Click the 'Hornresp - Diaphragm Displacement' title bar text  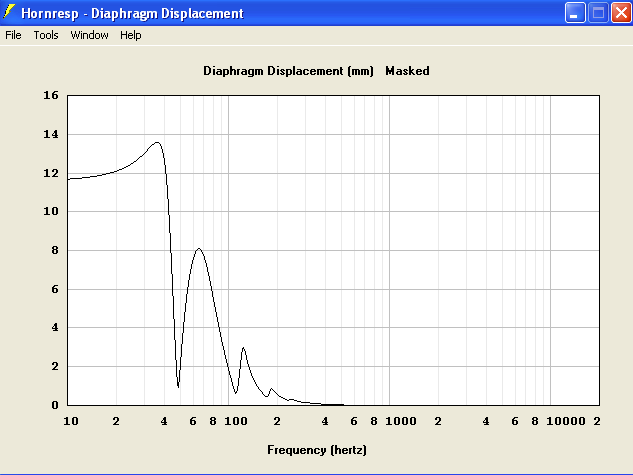click(x=132, y=13)
